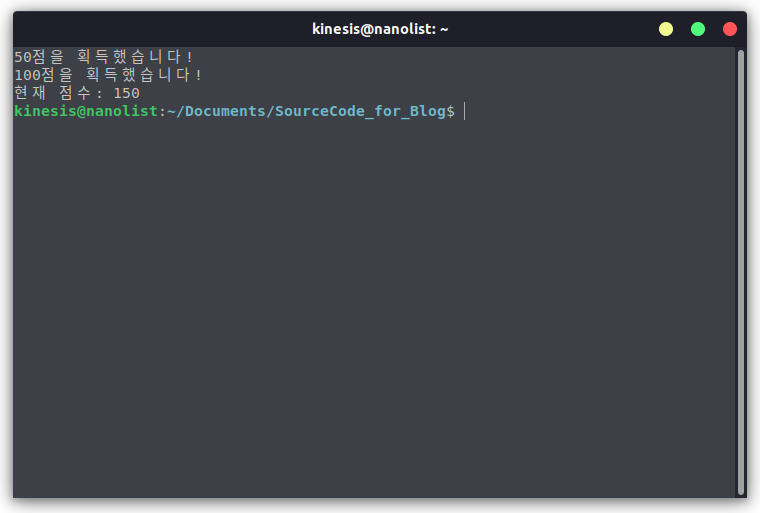Click the terminal's vertical scrollbar
This screenshot has height=513, width=760.
pyautogui.click(x=741, y=272)
